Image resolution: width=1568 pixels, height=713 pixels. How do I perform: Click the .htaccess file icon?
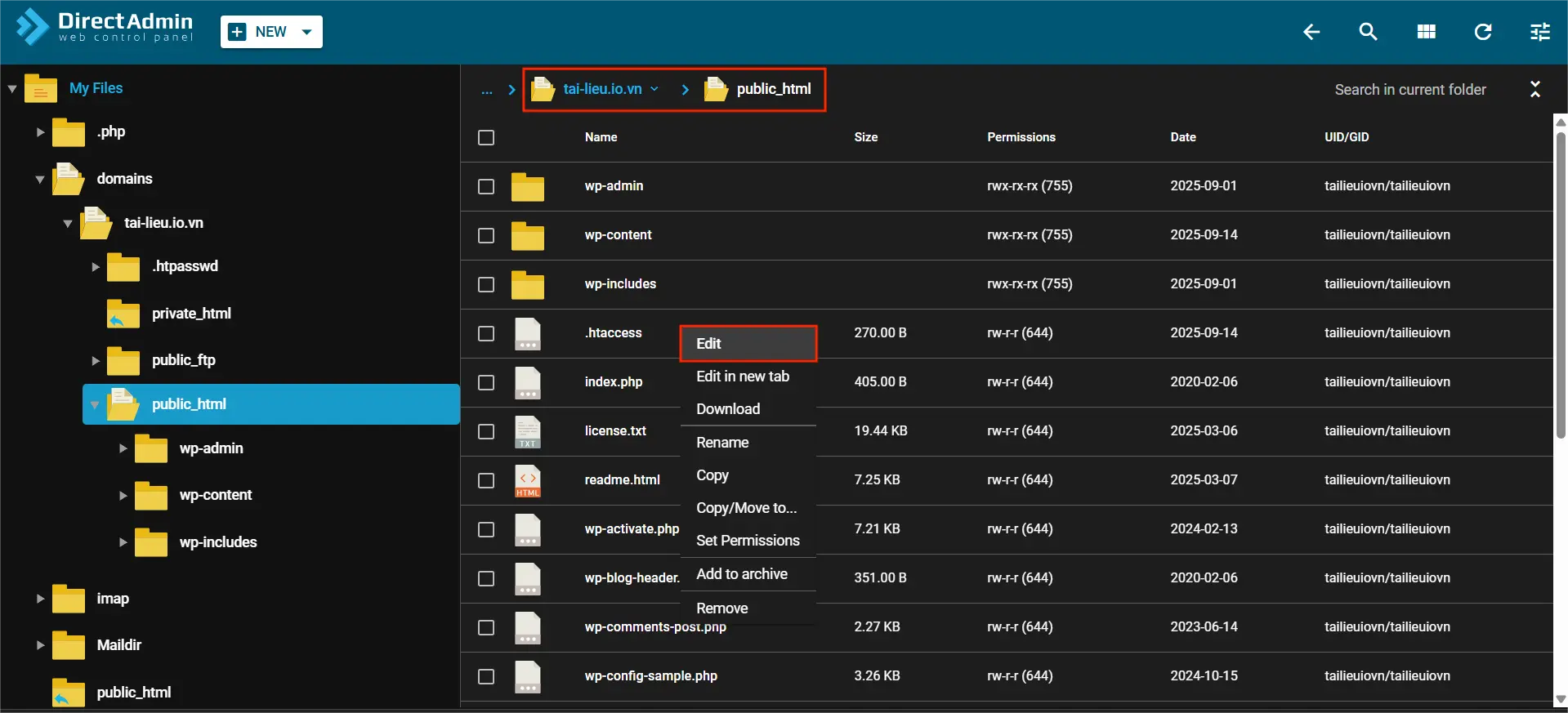pos(528,334)
